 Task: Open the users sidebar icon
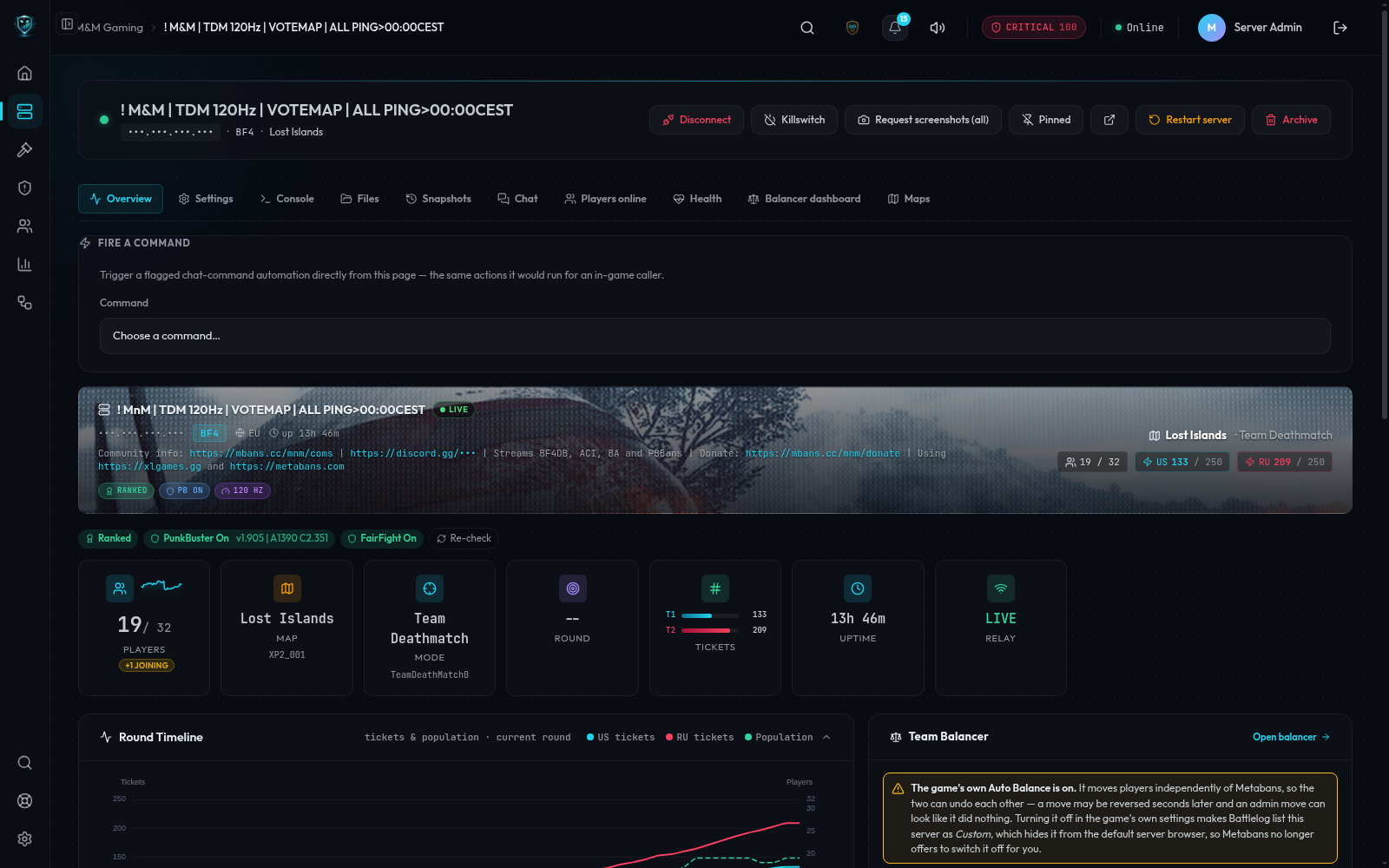pos(24,226)
